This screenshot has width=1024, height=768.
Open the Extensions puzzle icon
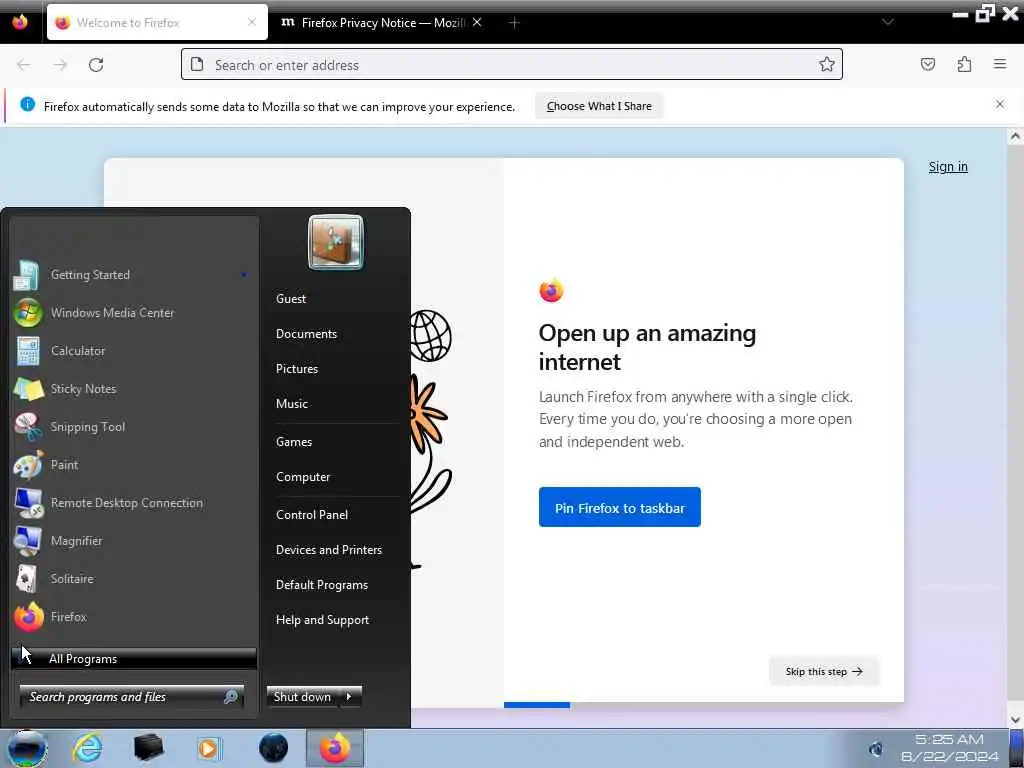point(964,64)
